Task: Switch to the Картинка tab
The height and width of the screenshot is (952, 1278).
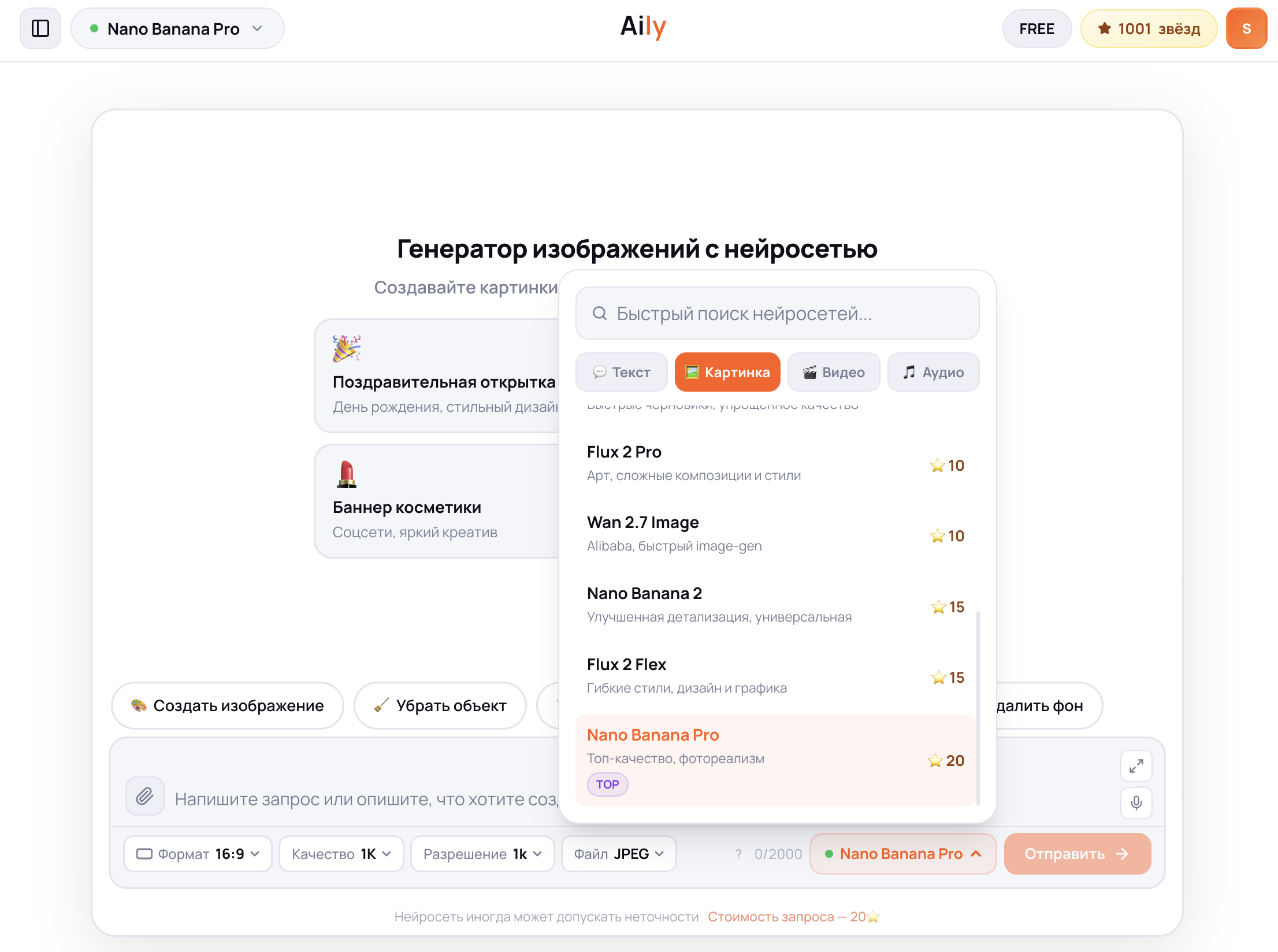Action: point(727,372)
